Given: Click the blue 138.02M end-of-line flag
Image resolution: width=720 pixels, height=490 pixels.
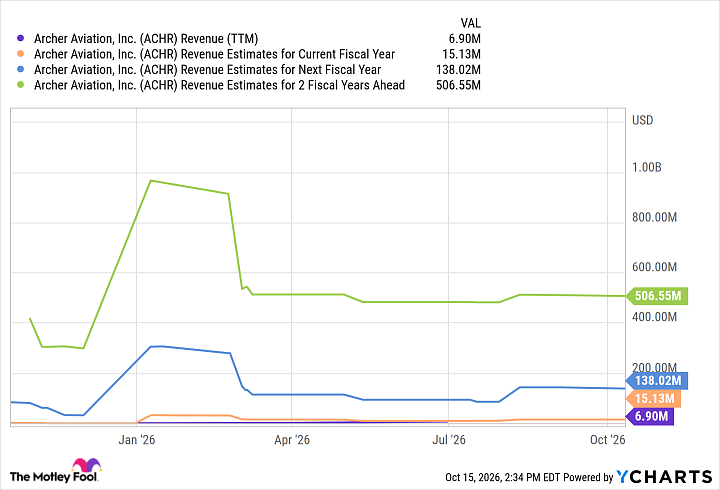Looking at the screenshot, I should tap(657, 381).
